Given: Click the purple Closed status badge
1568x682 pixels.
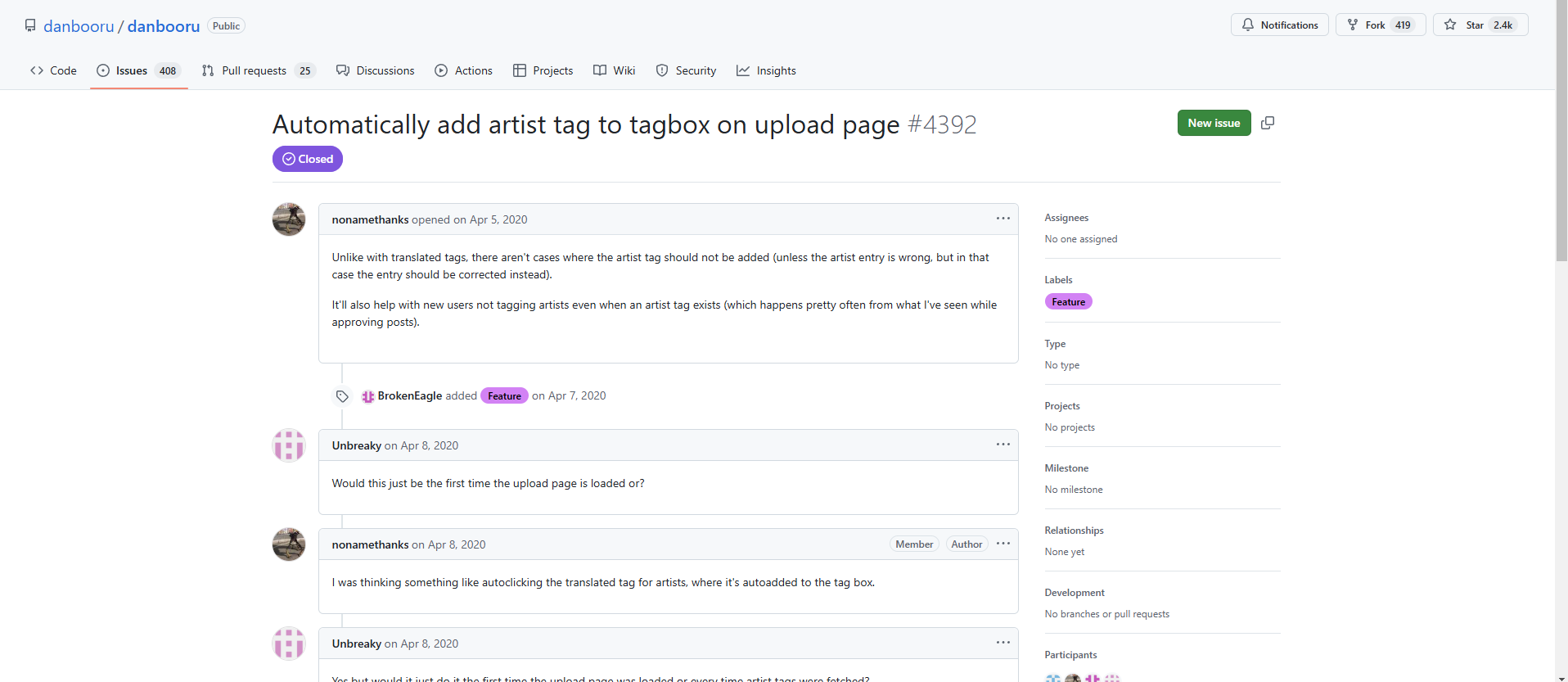Looking at the screenshot, I should [x=308, y=159].
